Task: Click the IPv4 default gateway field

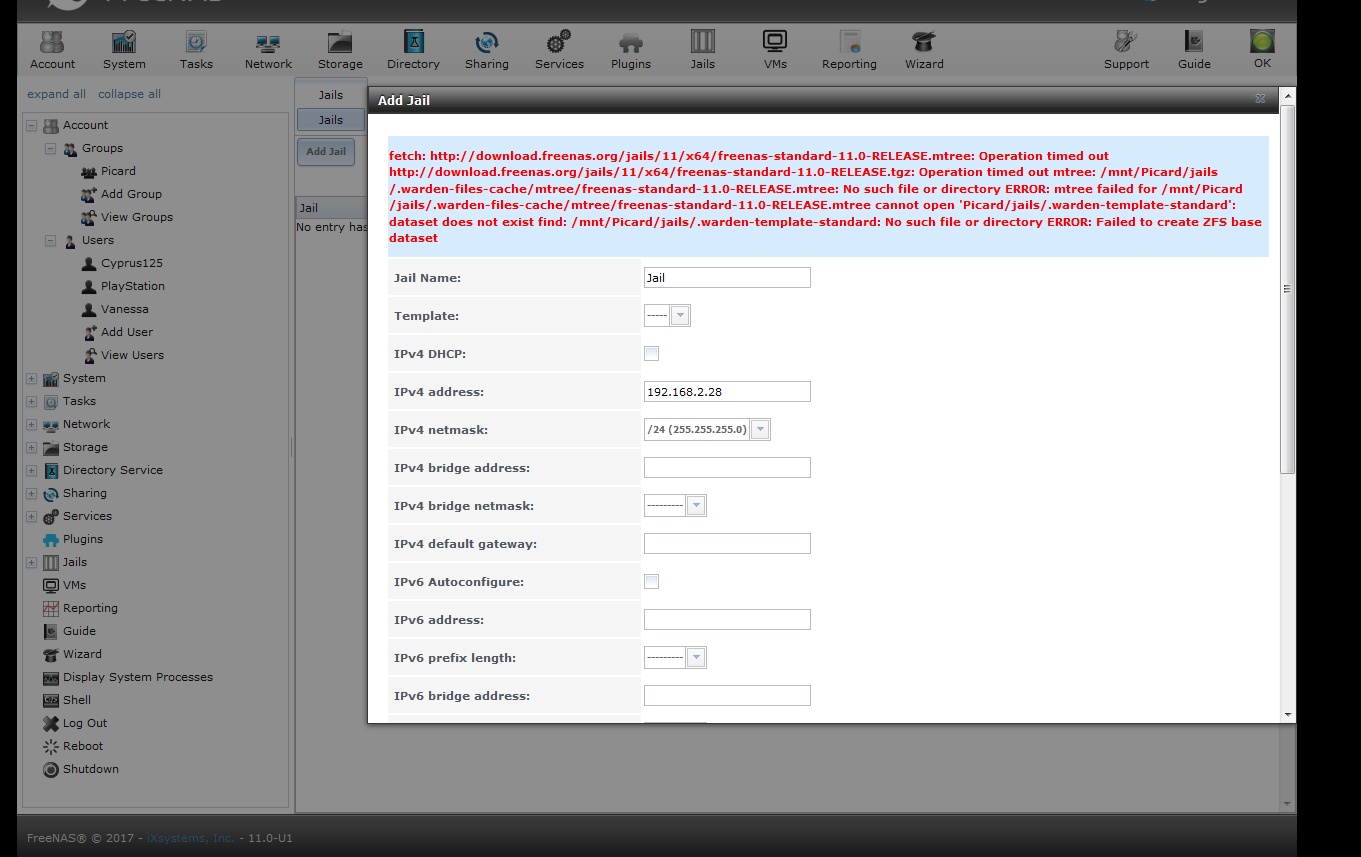Action: click(x=727, y=544)
